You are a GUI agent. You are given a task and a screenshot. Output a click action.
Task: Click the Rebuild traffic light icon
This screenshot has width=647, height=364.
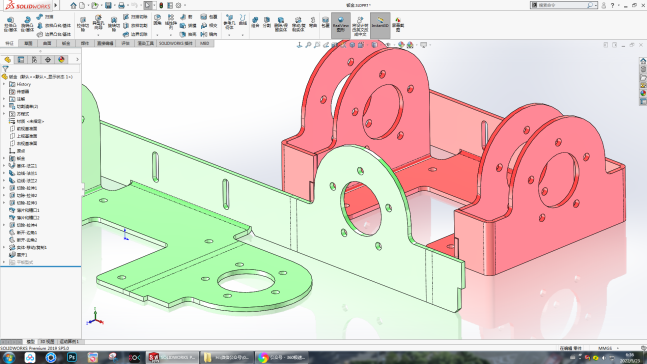(x=161, y=5)
